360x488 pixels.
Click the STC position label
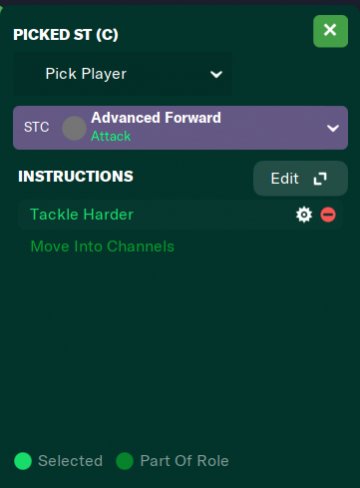[37, 127]
